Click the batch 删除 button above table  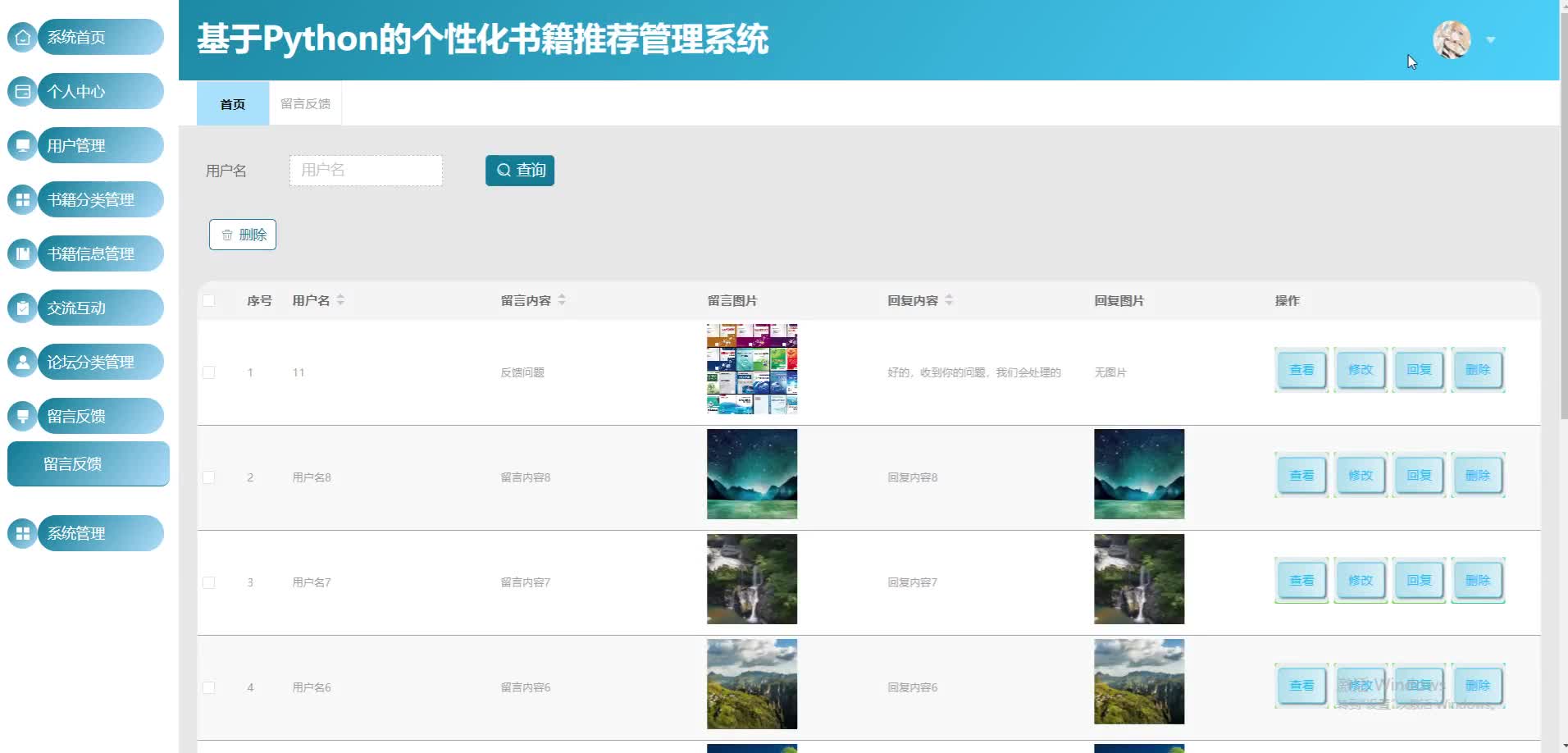(243, 235)
